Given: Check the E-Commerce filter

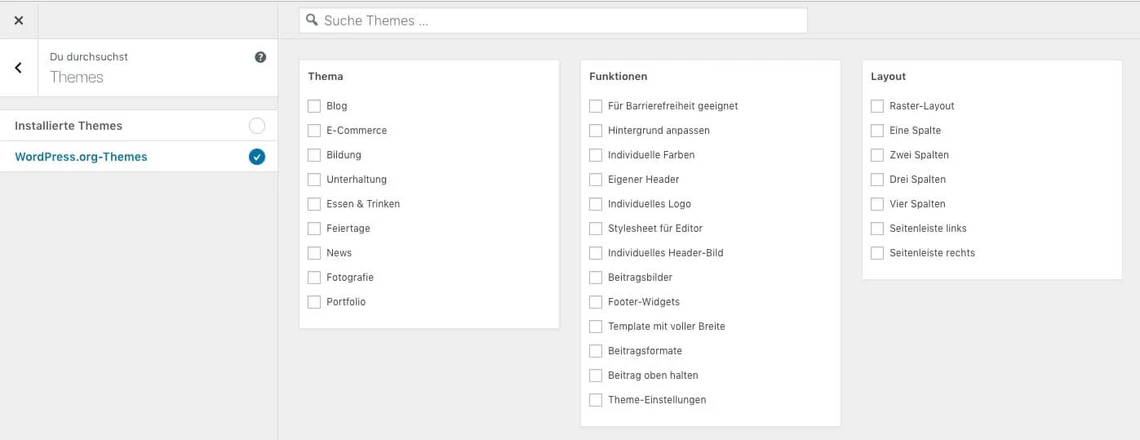Looking at the screenshot, I should 314,130.
